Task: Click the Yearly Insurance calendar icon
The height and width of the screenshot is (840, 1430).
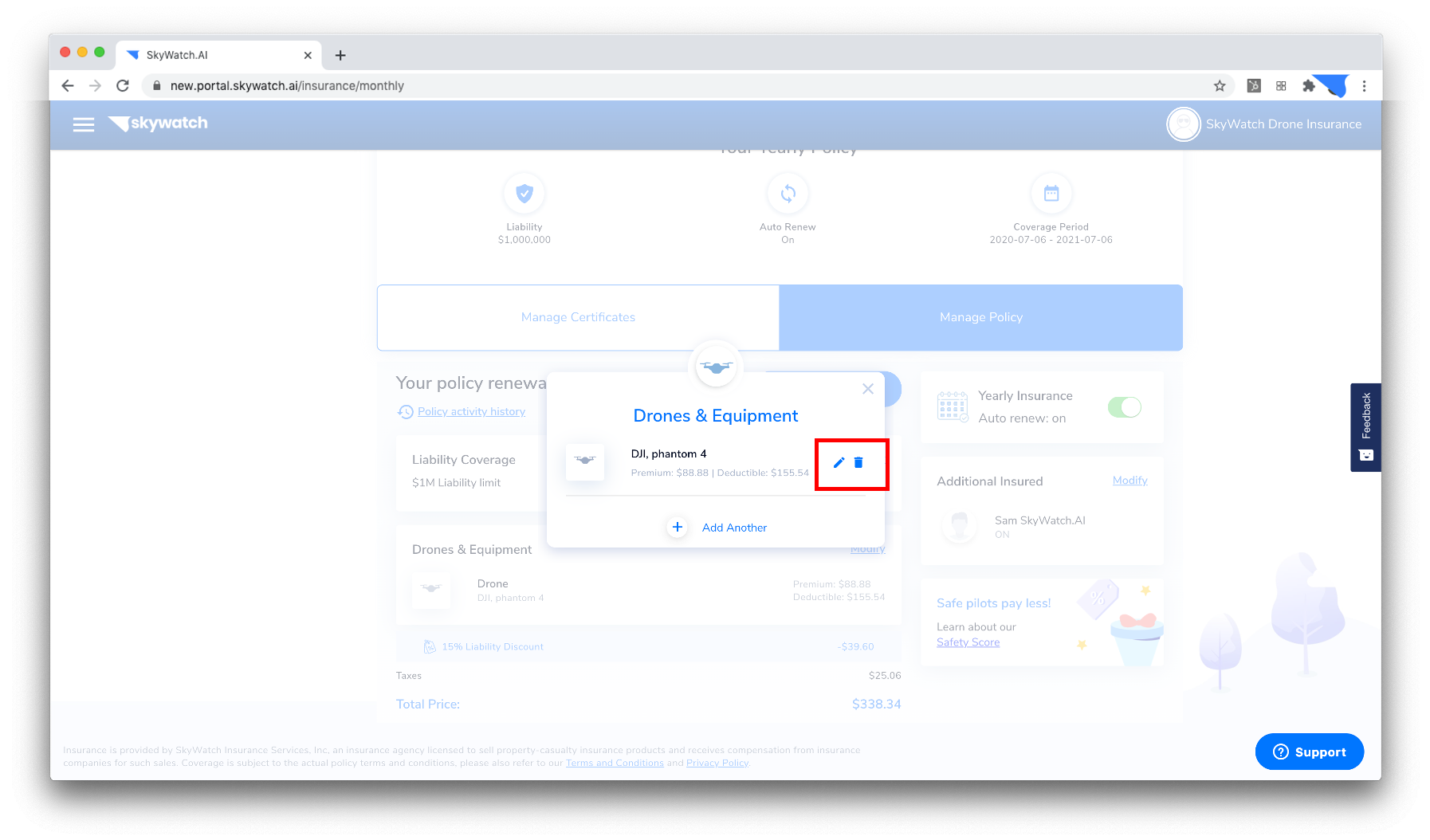Action: click(x=953, y=406)
